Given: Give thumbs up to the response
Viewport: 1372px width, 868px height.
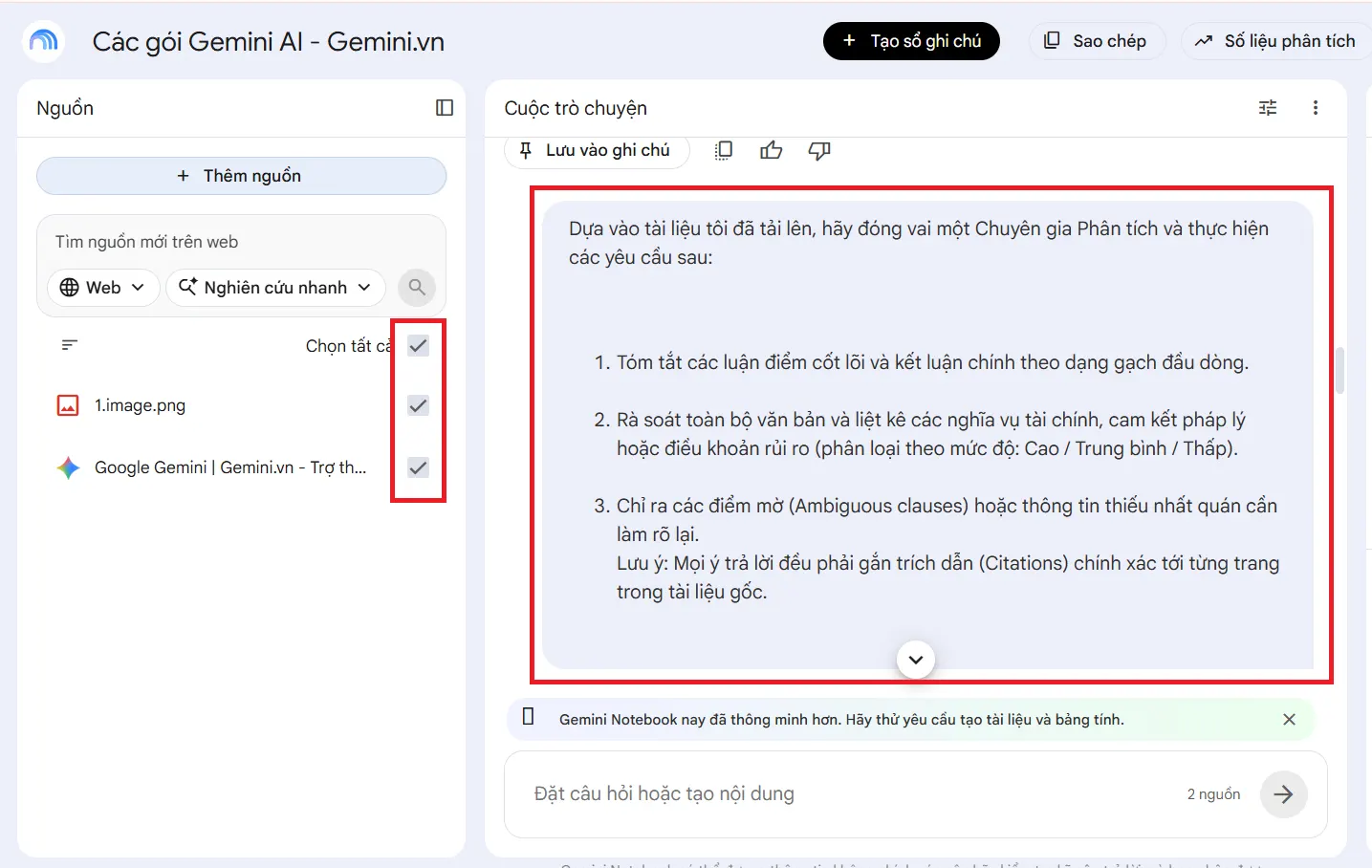Looking at the screenshot, I should click(x=772, y=150).
